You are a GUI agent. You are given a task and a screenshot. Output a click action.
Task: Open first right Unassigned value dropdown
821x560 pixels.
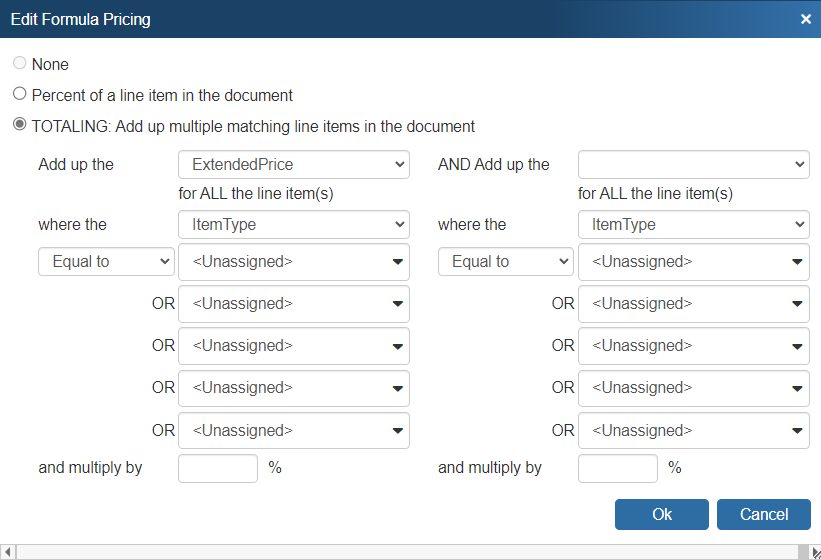click(x=693, y=262)
